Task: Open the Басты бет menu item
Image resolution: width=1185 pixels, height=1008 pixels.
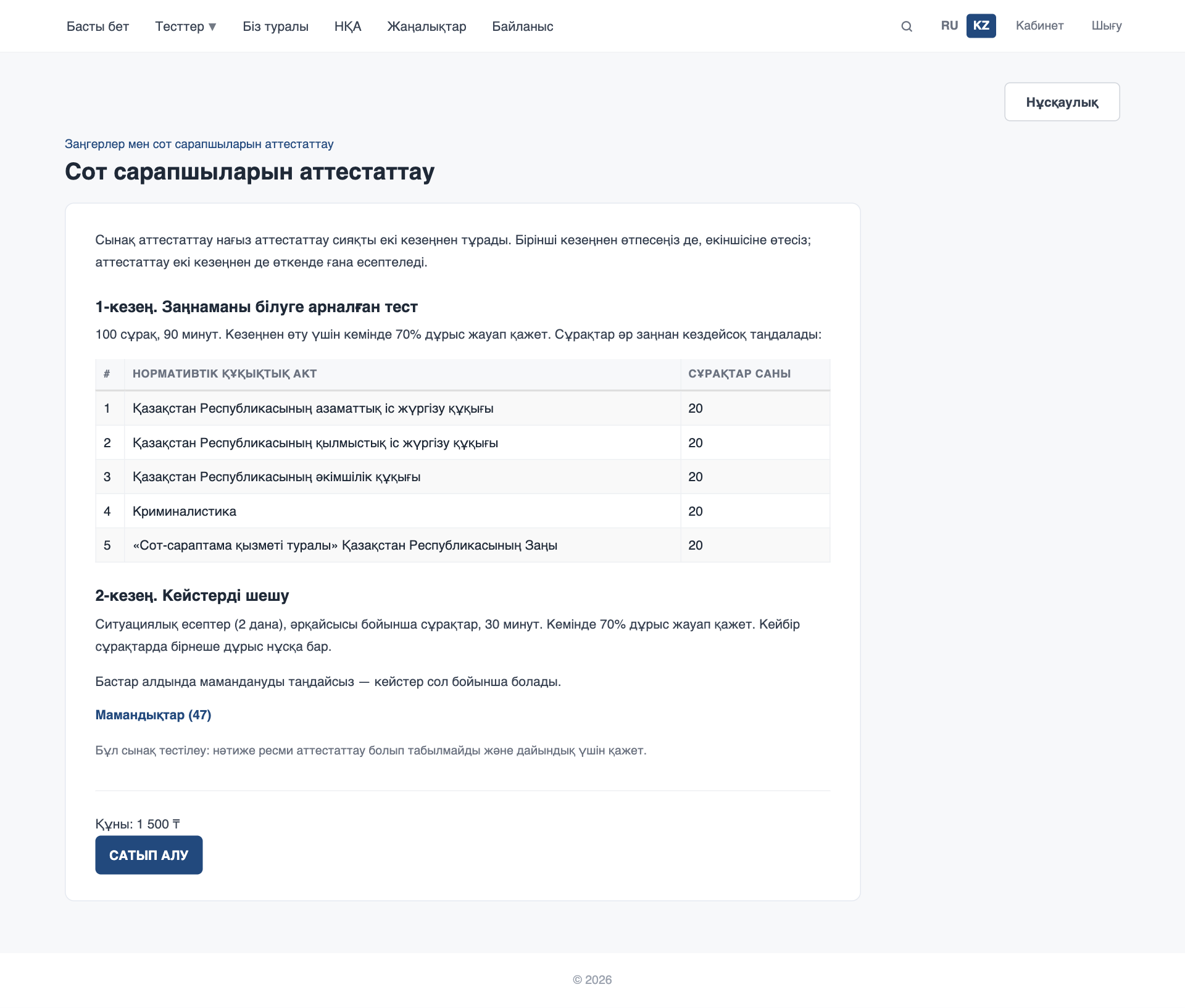Action: pos(98,26)
